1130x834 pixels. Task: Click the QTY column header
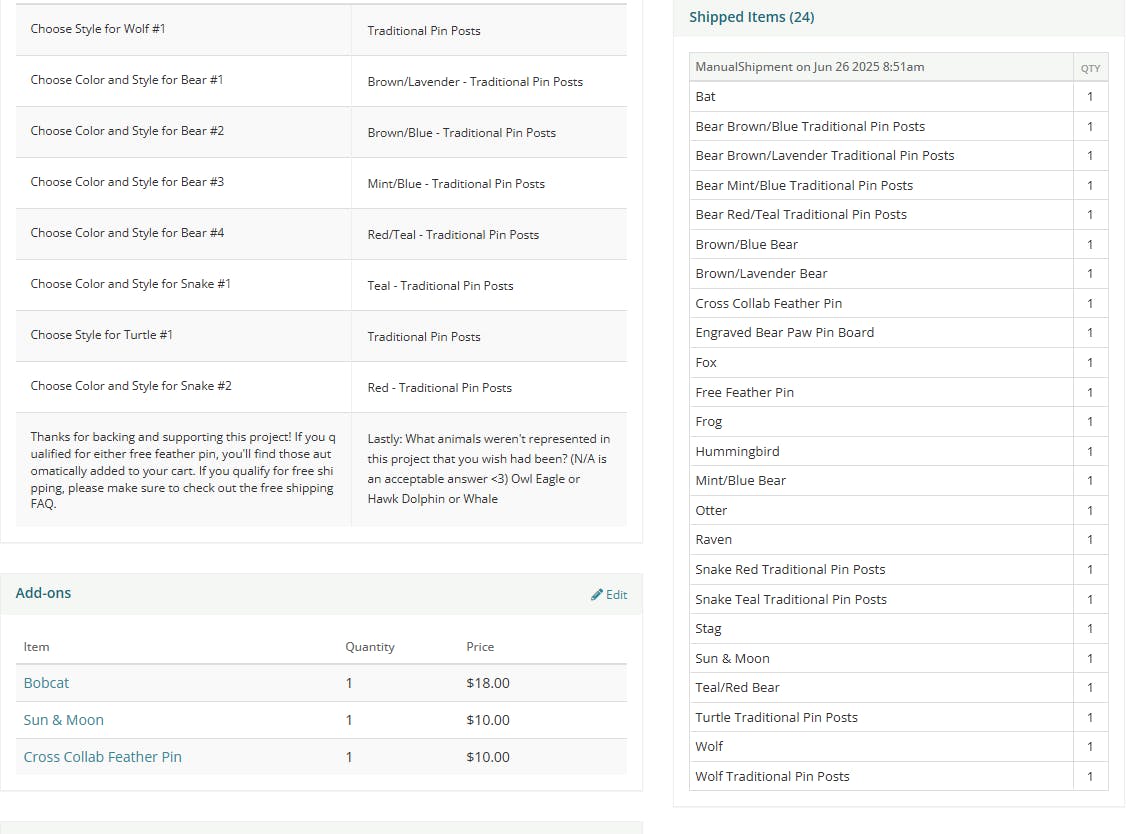point(1090,68)
